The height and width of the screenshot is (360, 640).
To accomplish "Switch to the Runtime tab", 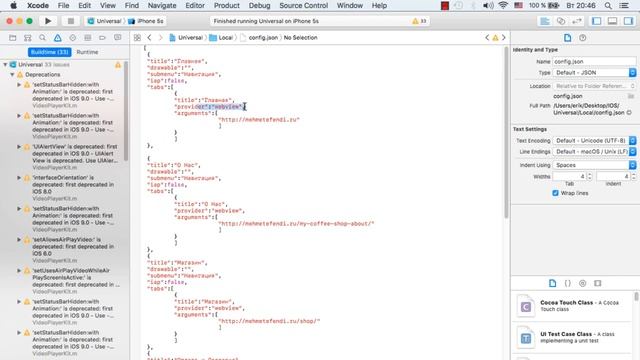I will pos(87,52).
